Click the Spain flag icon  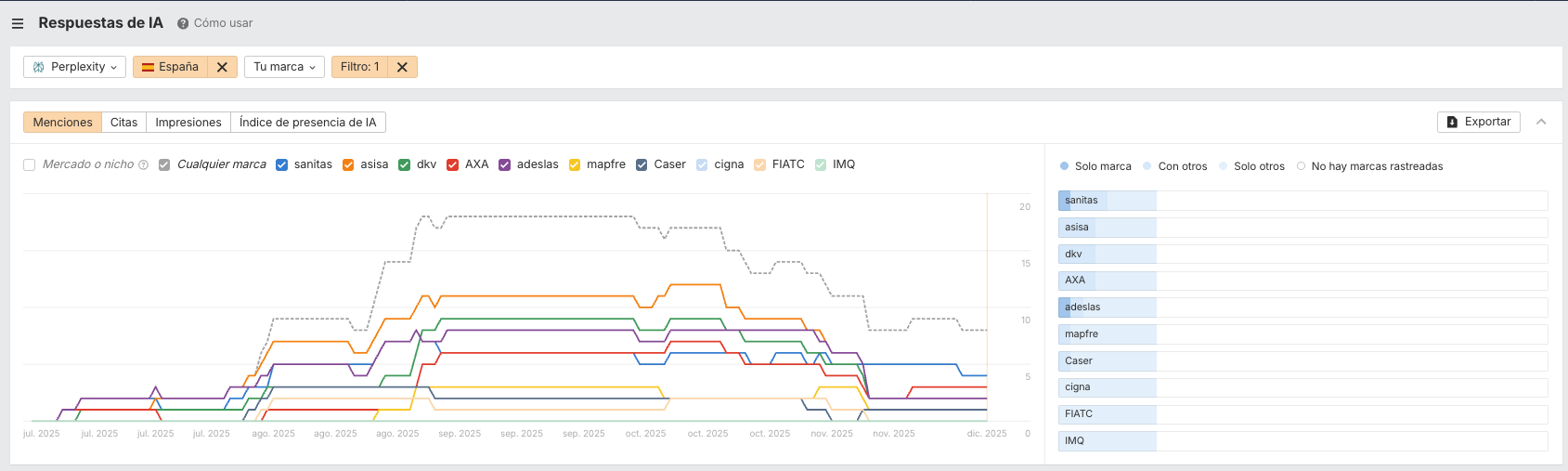tap(148, 67)
